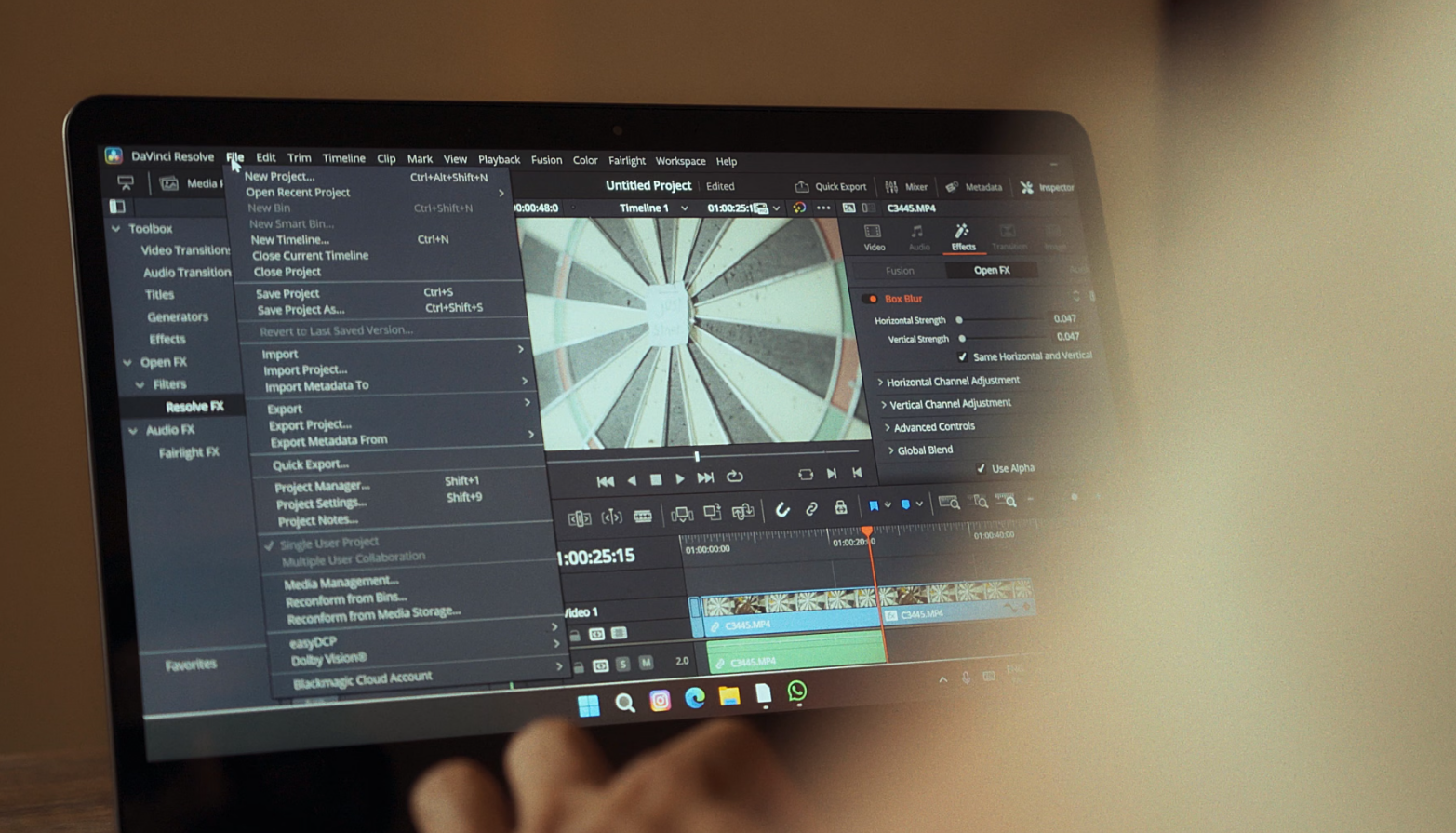The width and height of the screenshot is (1456, 833).
Task: Click the orange timeline playhead
Action: point(867,531)
